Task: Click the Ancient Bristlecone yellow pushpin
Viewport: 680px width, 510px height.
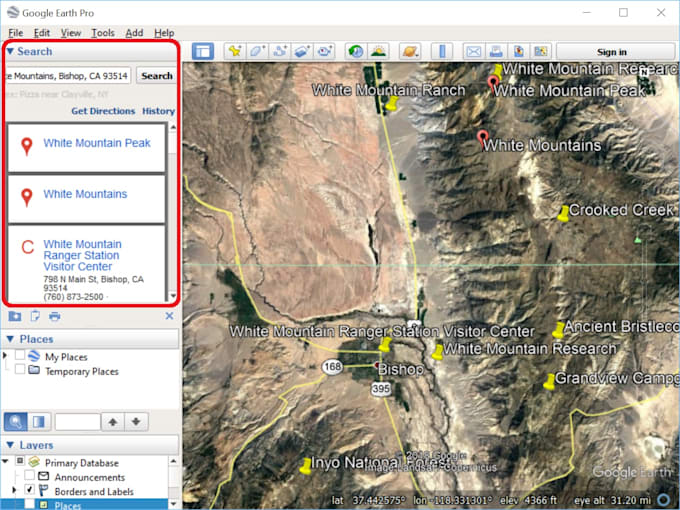Action: tap(559, 330)
